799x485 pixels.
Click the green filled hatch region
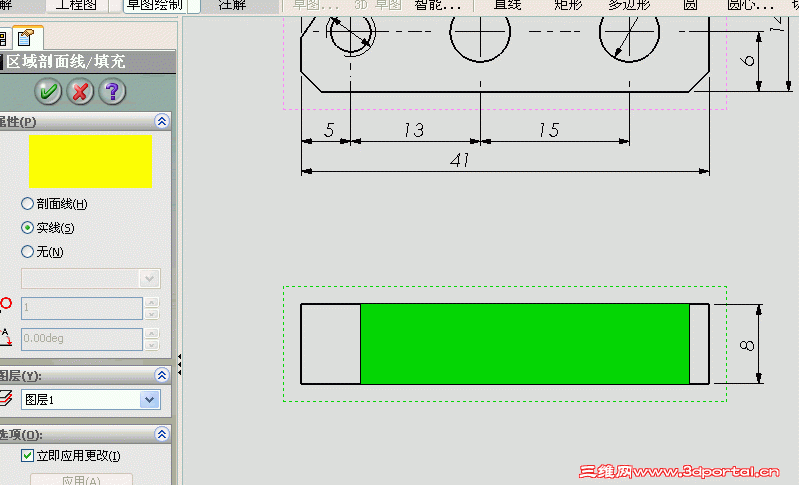pos(525,344)
